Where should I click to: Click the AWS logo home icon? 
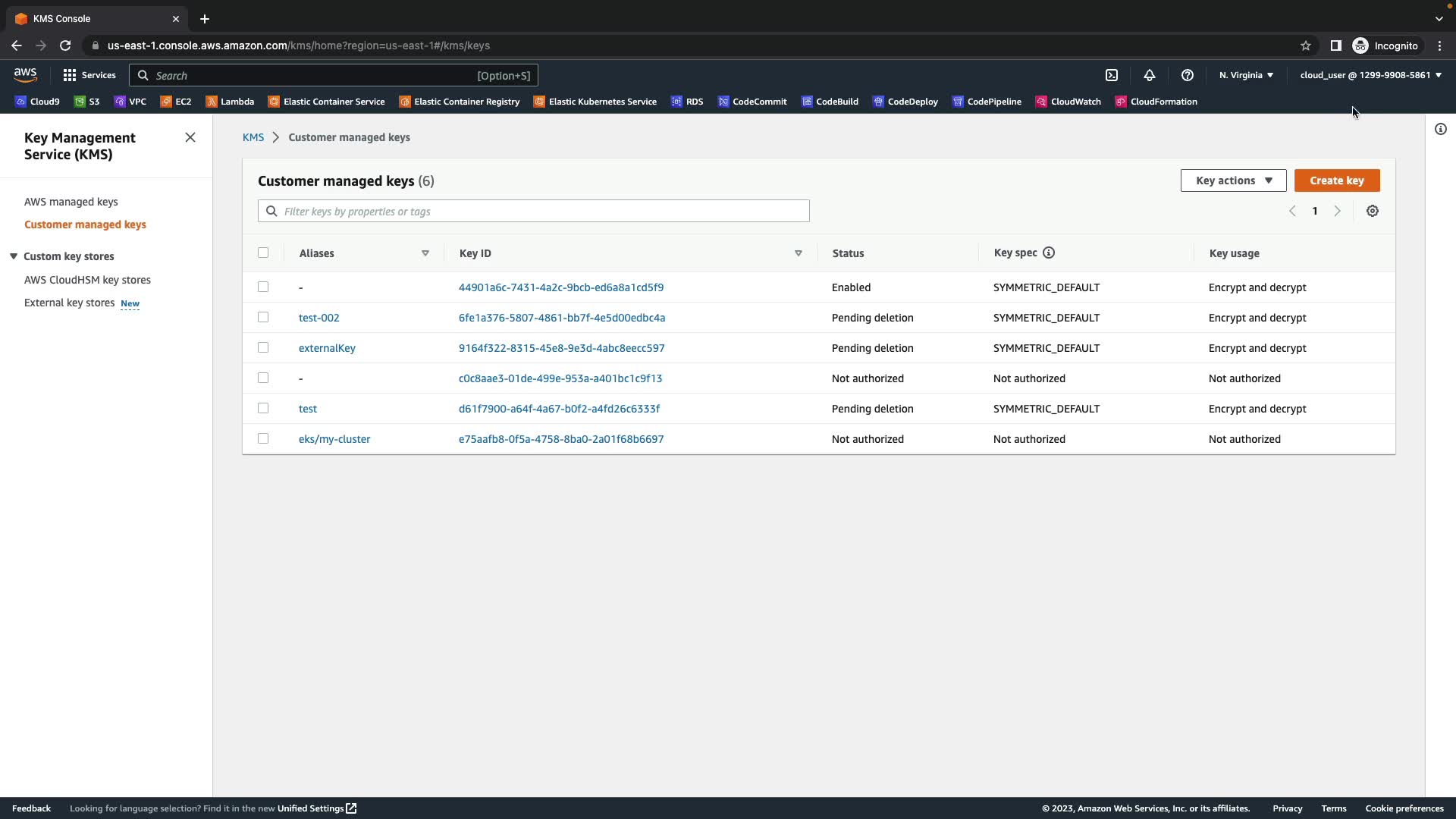[x=25, y=74]
